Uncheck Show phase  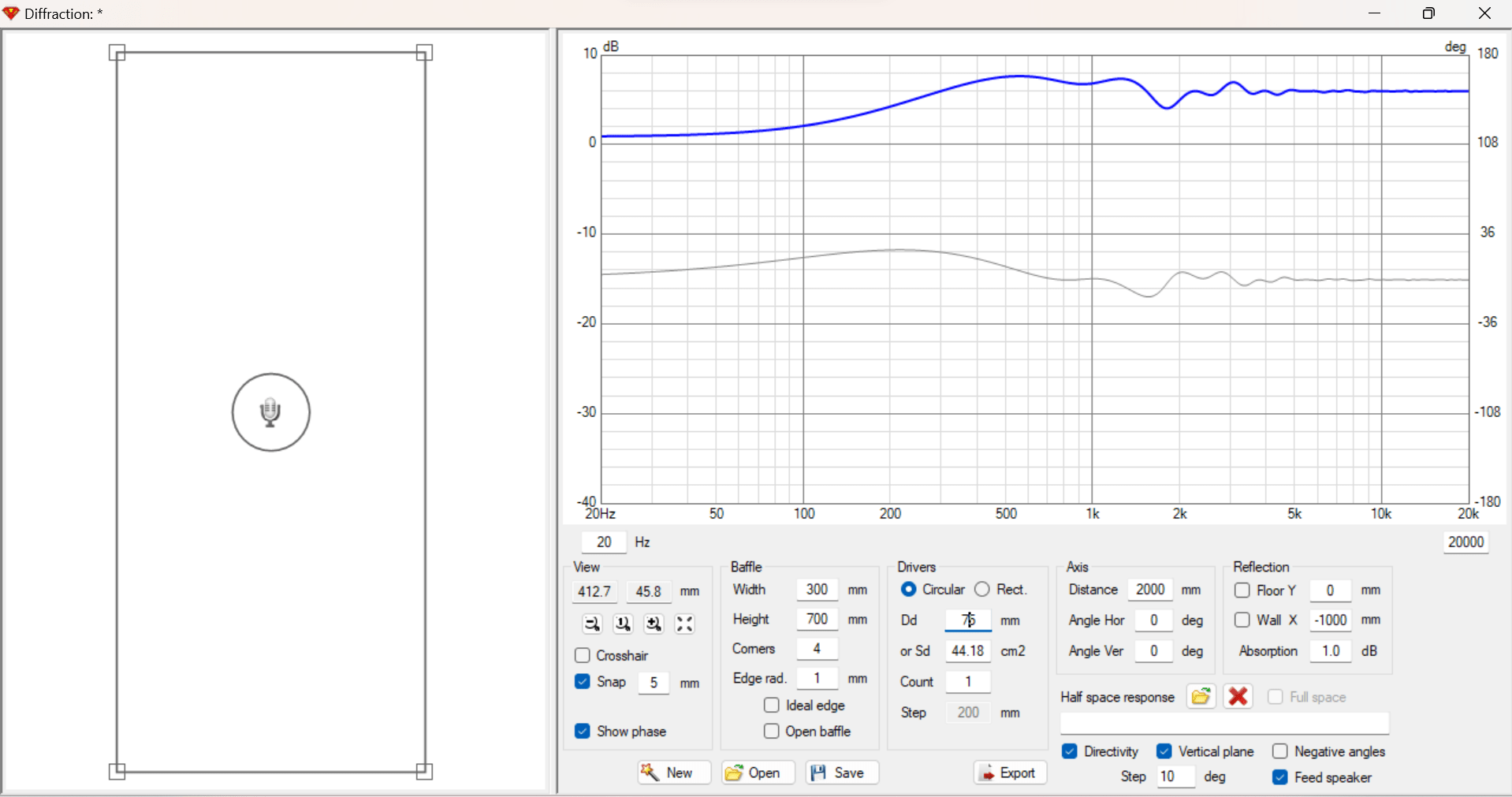(583, 732)
